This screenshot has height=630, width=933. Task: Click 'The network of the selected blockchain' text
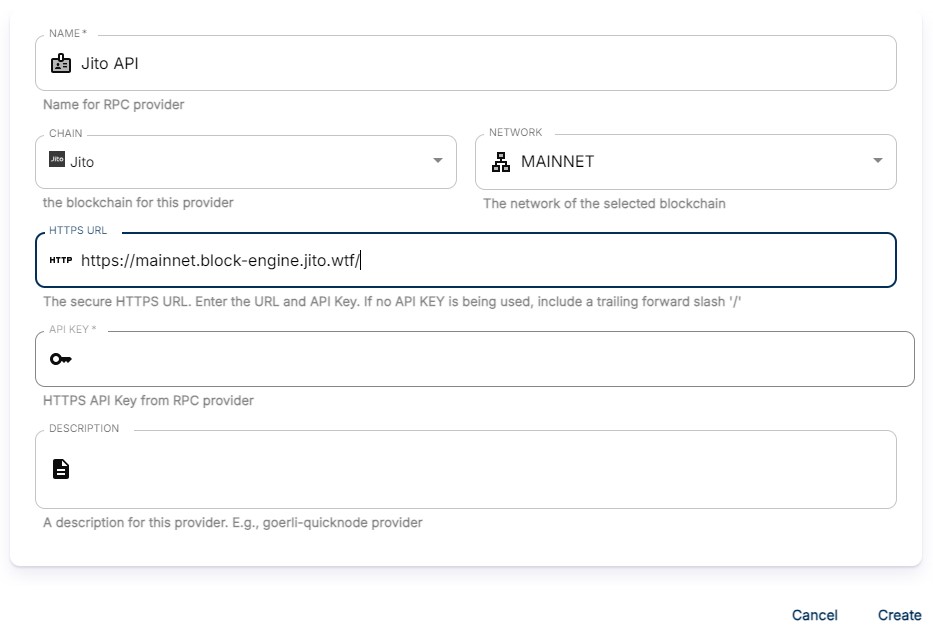pos(604,203)
